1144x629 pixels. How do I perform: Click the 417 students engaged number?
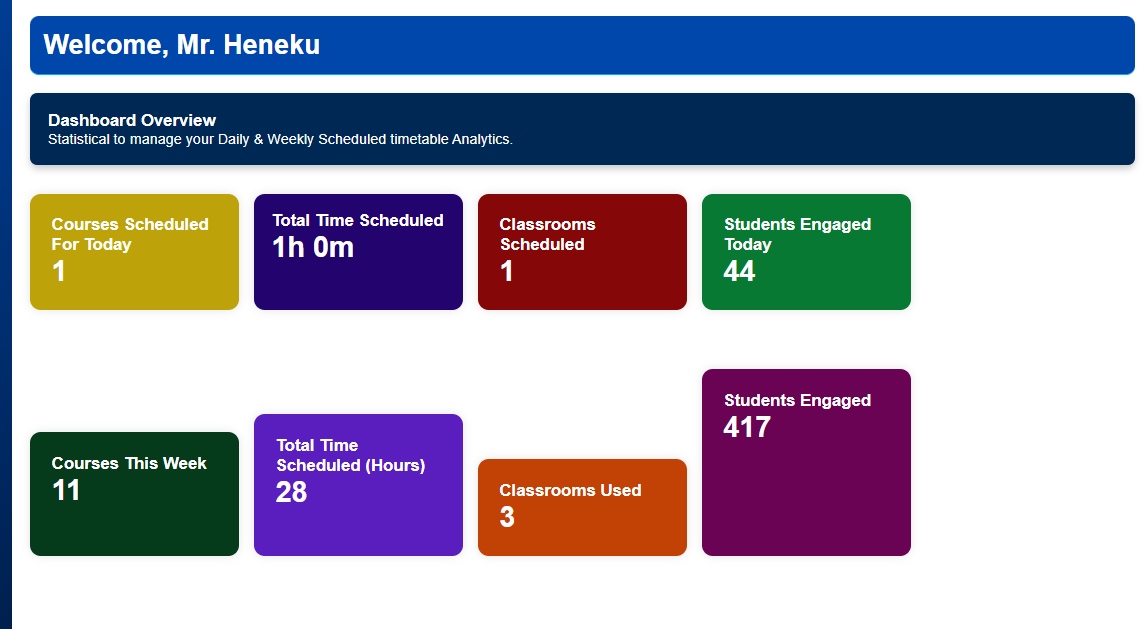point(747,427)
